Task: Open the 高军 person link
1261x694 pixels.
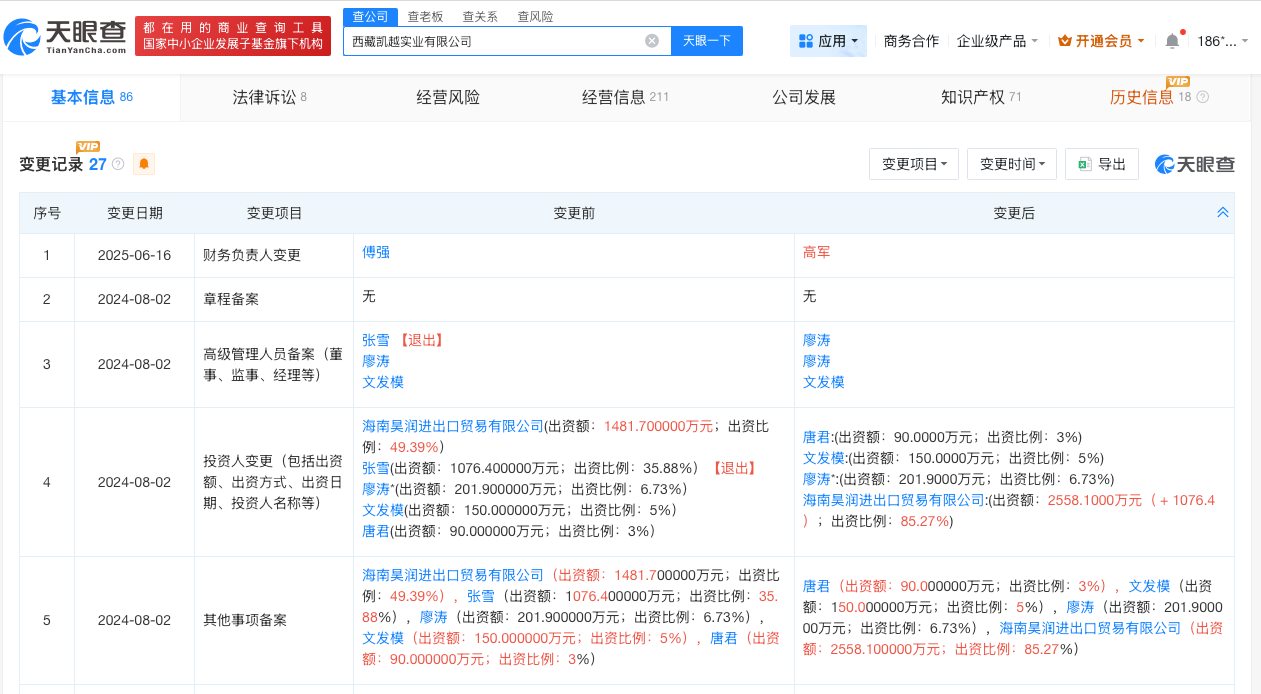Action: point(816,253)
